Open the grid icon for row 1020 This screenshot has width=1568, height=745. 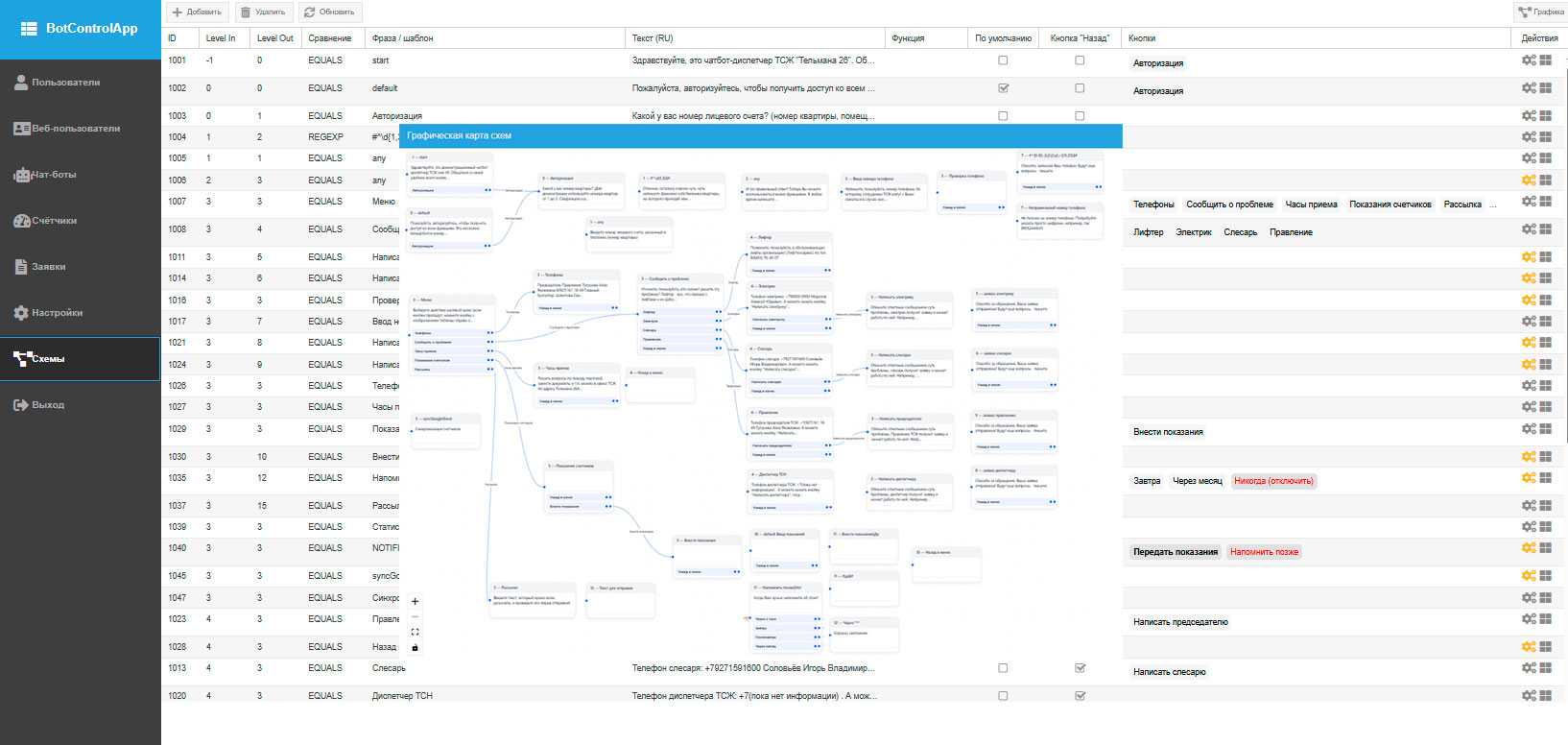1546,695
